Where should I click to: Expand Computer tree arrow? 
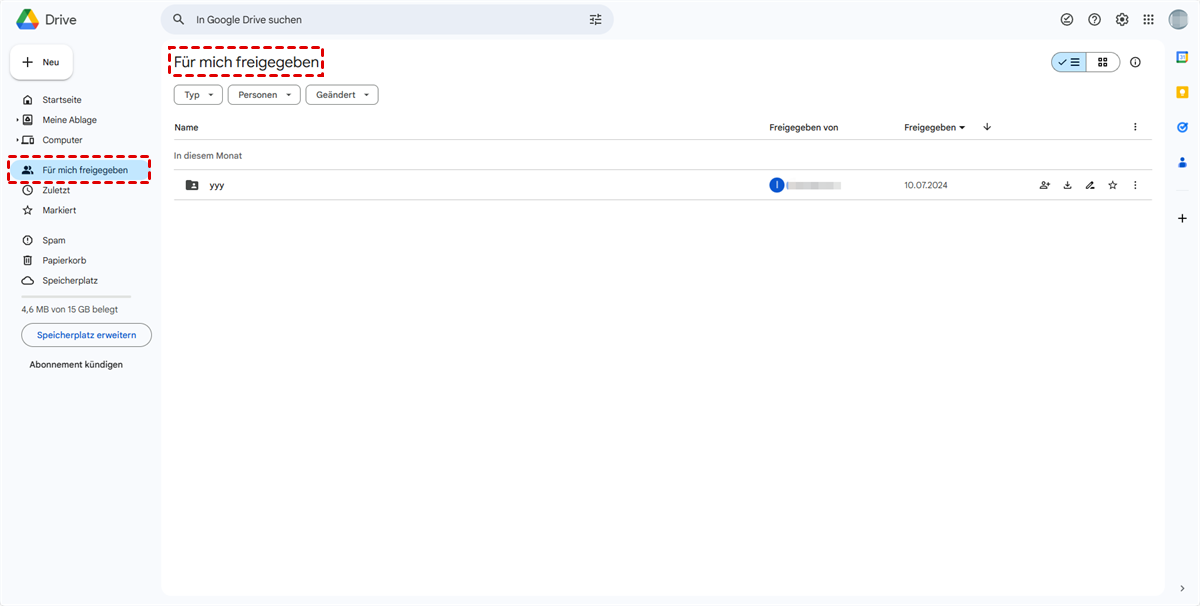pyautogui.click(x=17, y=140)
